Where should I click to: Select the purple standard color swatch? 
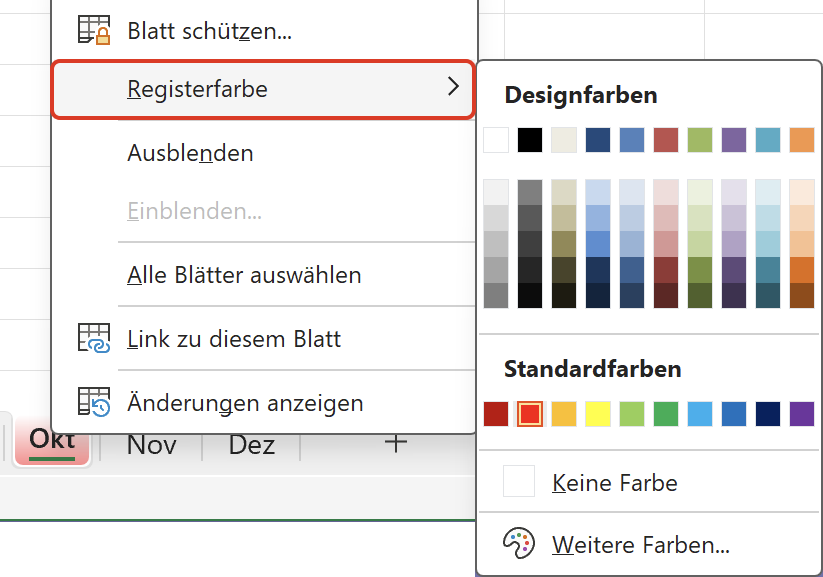click(801, 414)
